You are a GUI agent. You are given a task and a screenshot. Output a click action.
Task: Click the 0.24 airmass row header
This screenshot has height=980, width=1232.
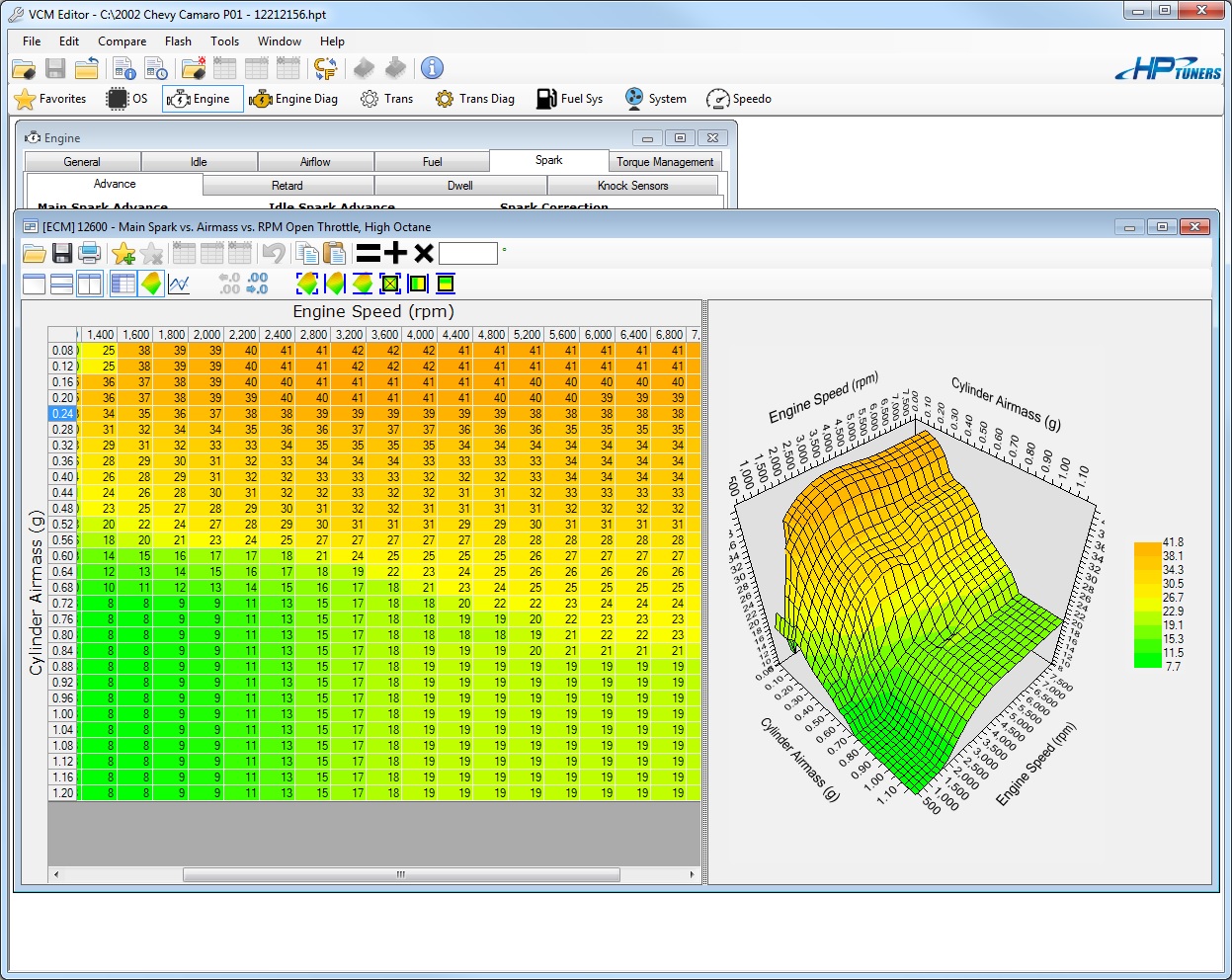(63, 414)
